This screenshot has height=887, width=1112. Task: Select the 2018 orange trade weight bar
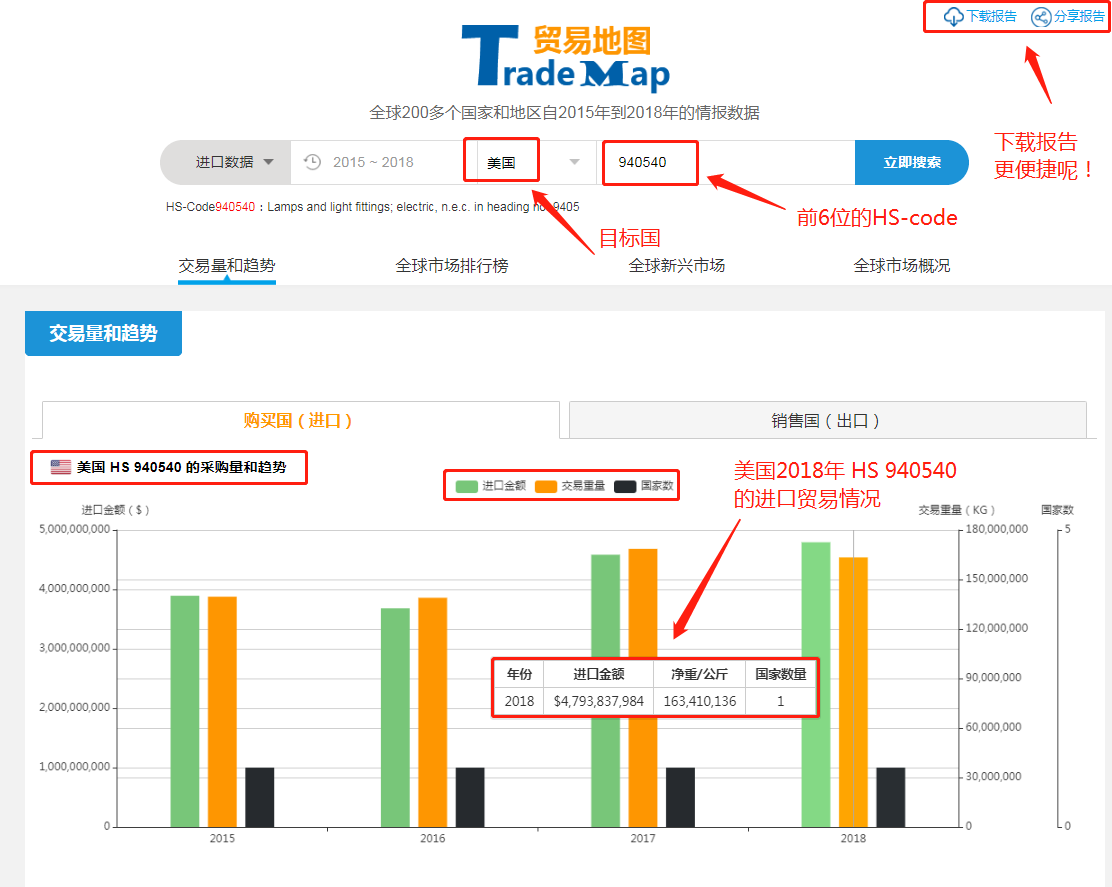coord(853,692)
